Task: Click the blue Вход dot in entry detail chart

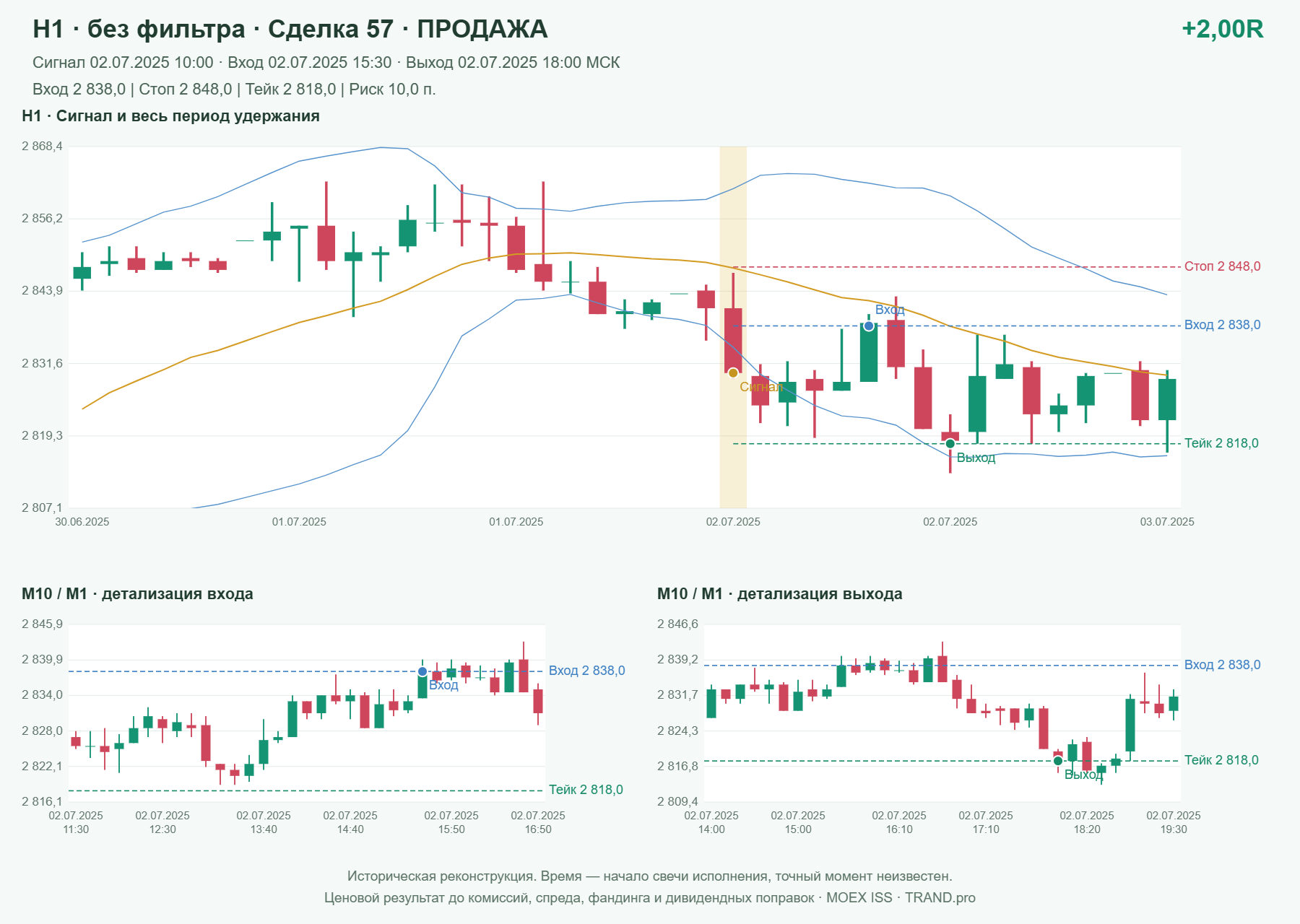Action: coord(422,671)
